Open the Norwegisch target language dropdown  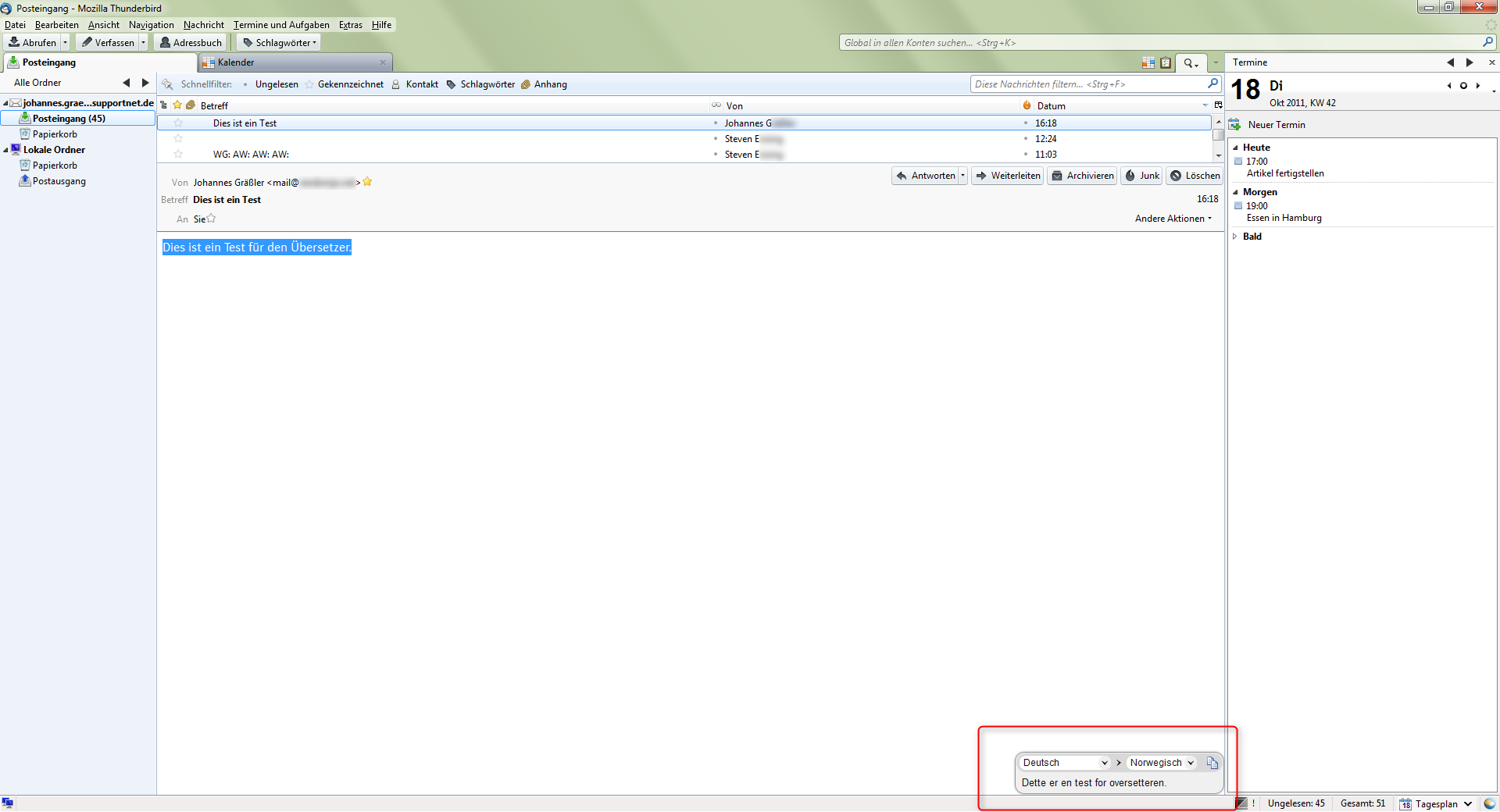1162,763
